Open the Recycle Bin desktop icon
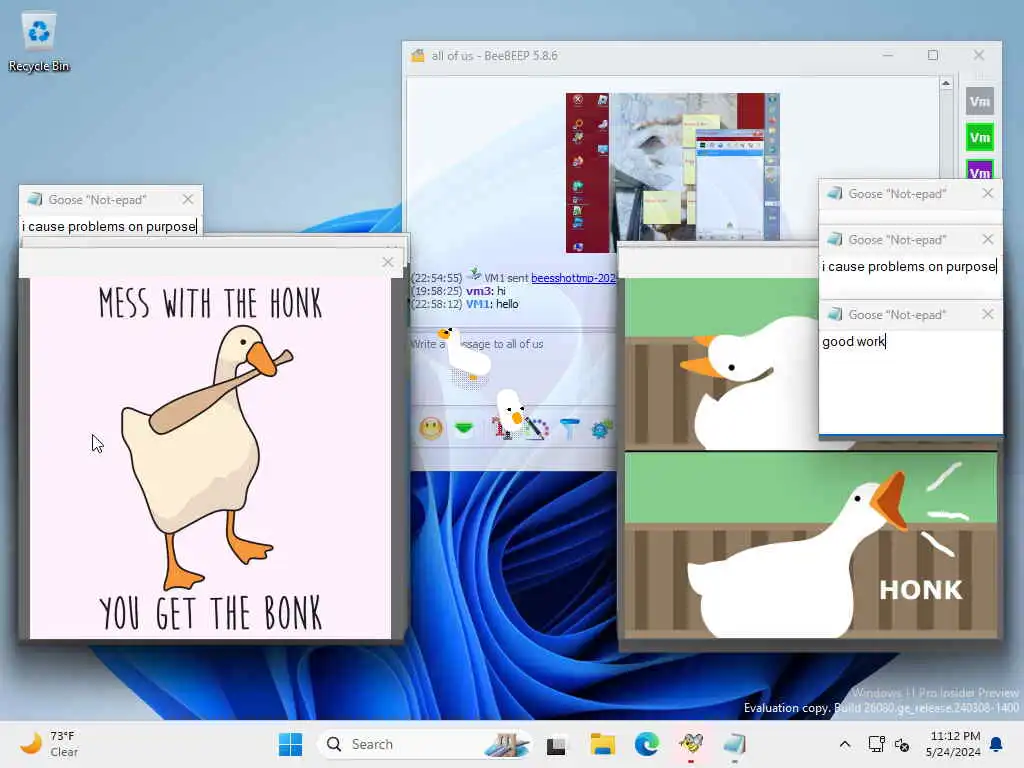 tap(39, 42)
